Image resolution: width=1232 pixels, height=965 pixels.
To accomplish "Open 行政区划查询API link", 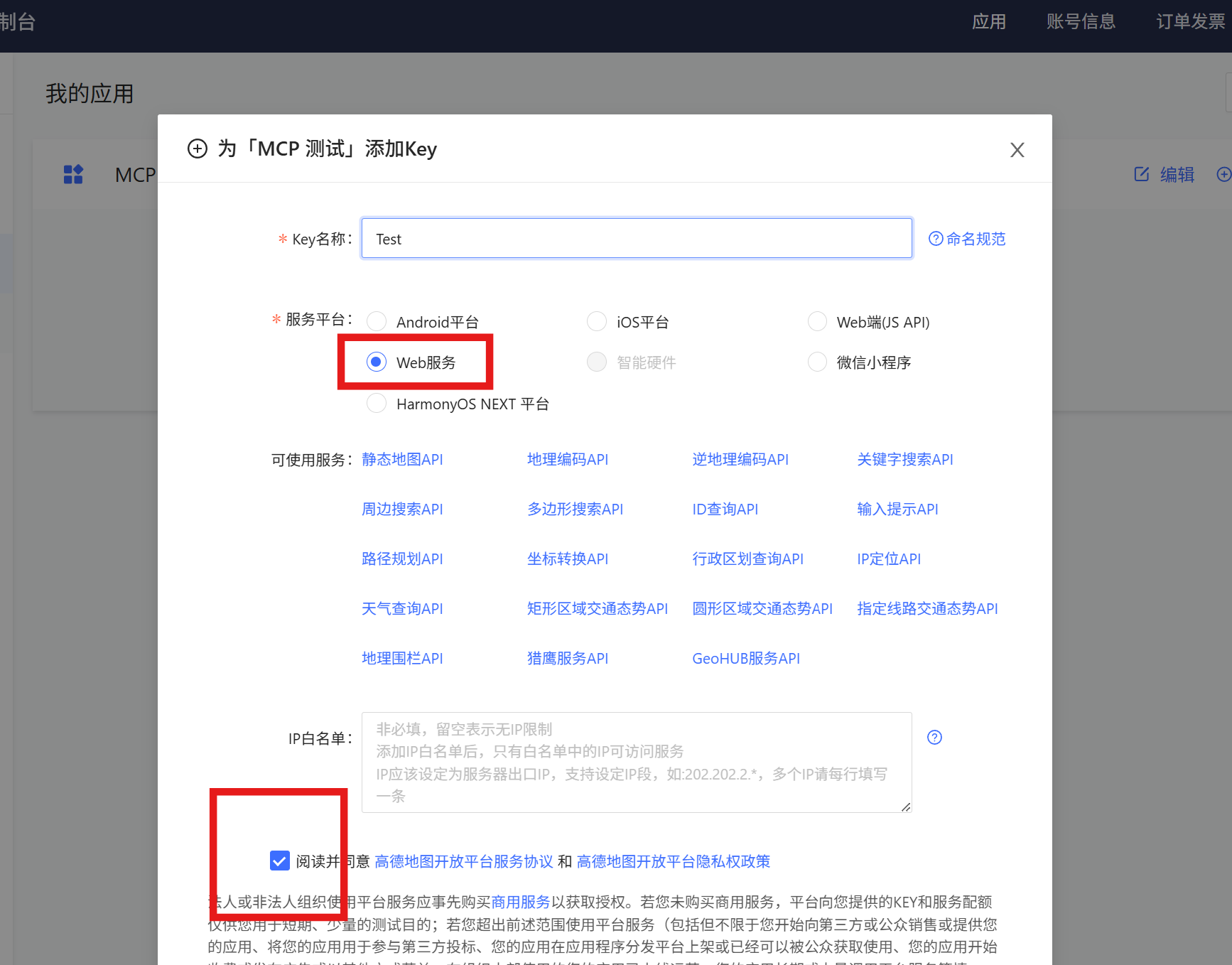I will pos(748,559).
